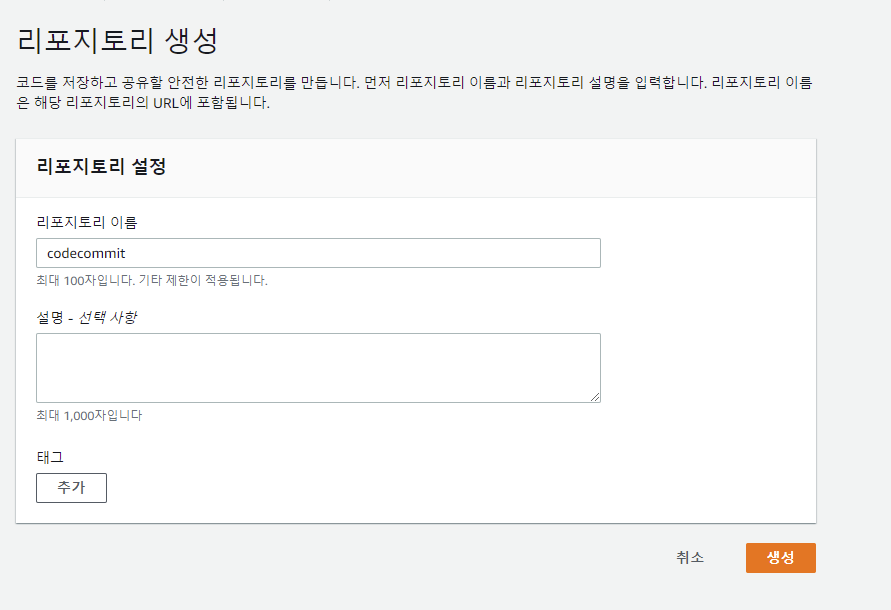The height and width of the screenshot is (610, 891).
Task: Add a tag with the 추가 button
Action: coord(71,488)
